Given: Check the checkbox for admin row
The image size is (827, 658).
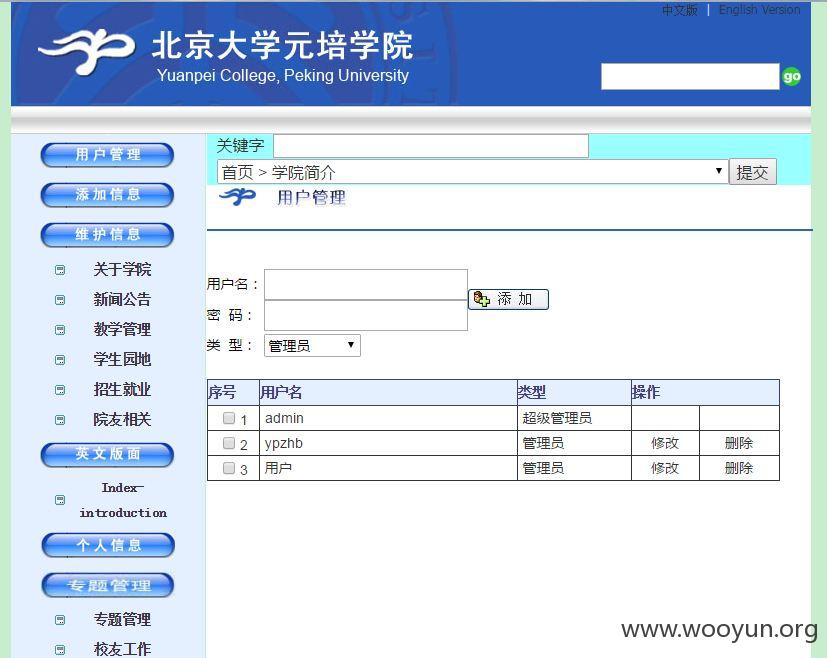Looking at the screenshot, I should [x=228, y=418].
